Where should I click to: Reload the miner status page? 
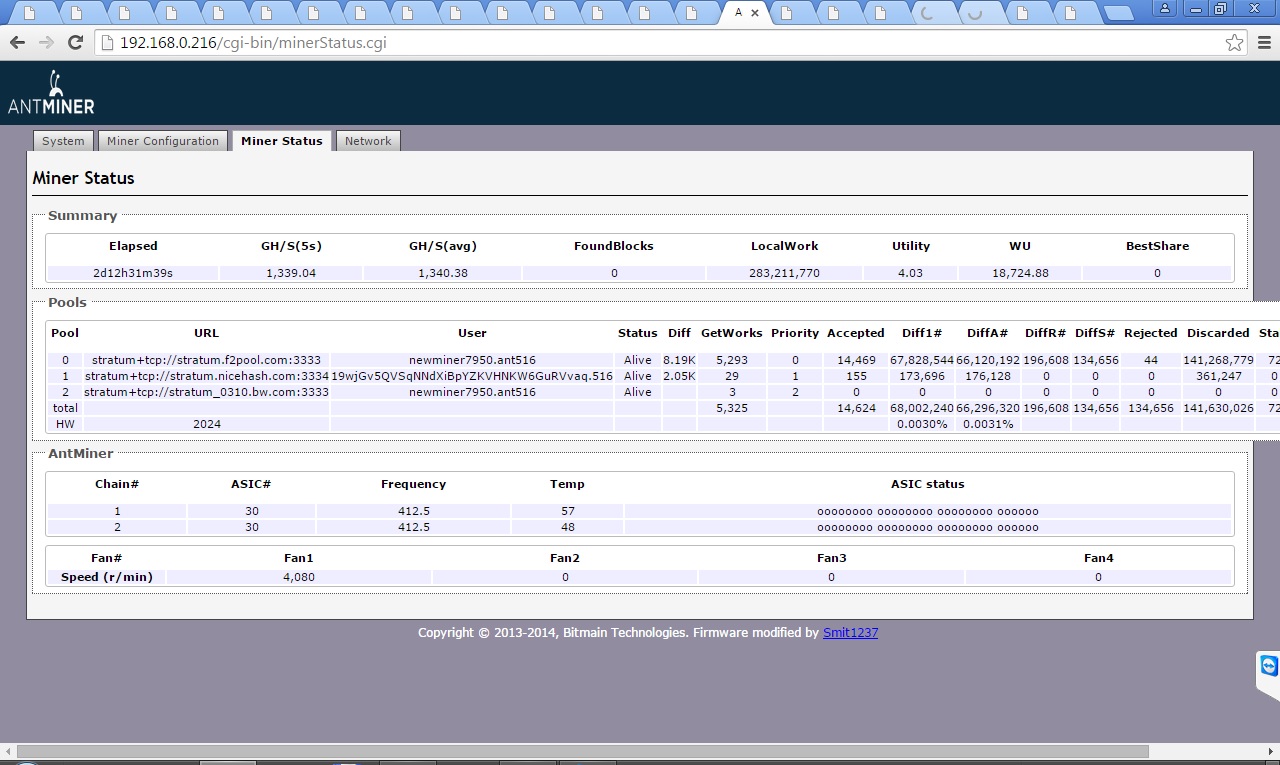pyautogui.click(x=75, y=43)
